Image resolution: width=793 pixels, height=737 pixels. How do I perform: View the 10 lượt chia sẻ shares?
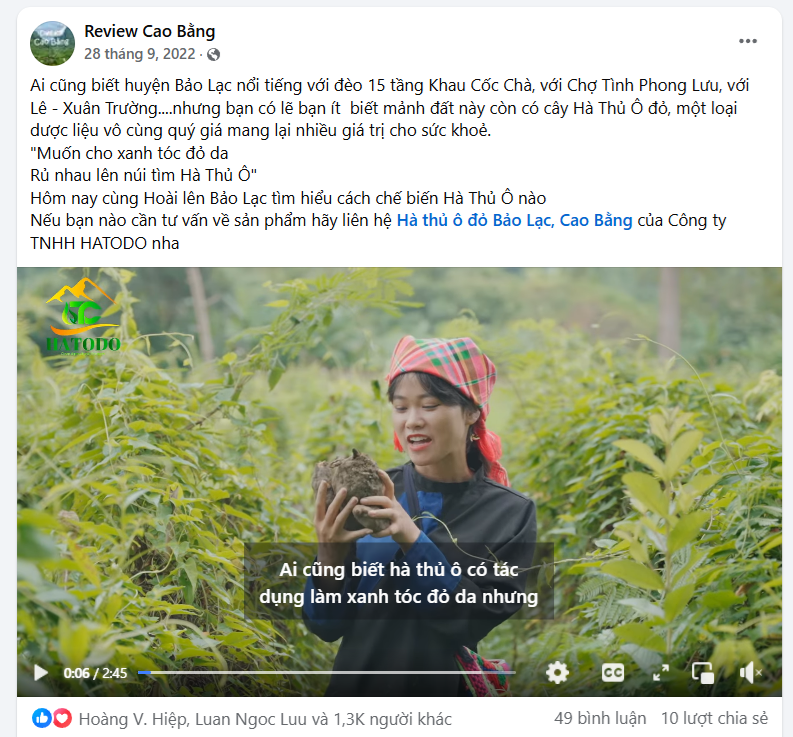[x=715, y=718]
